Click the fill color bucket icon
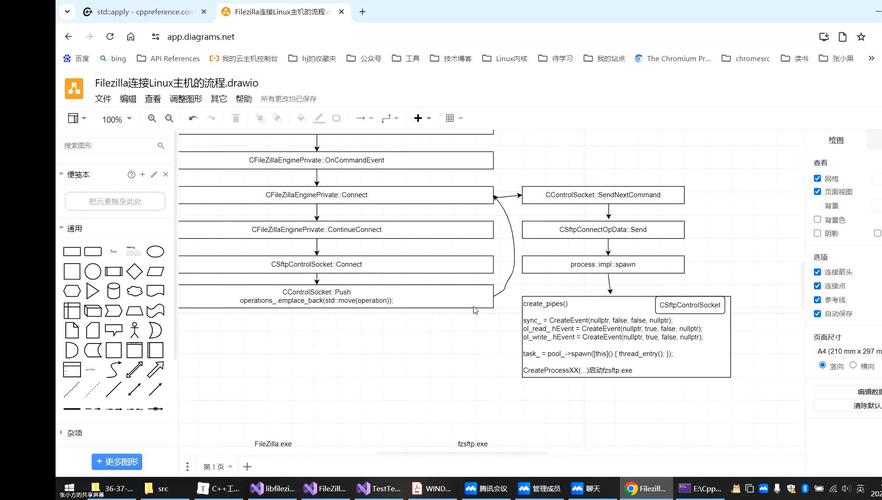Viewport: 882px width, 500px height. coord(301,118)
